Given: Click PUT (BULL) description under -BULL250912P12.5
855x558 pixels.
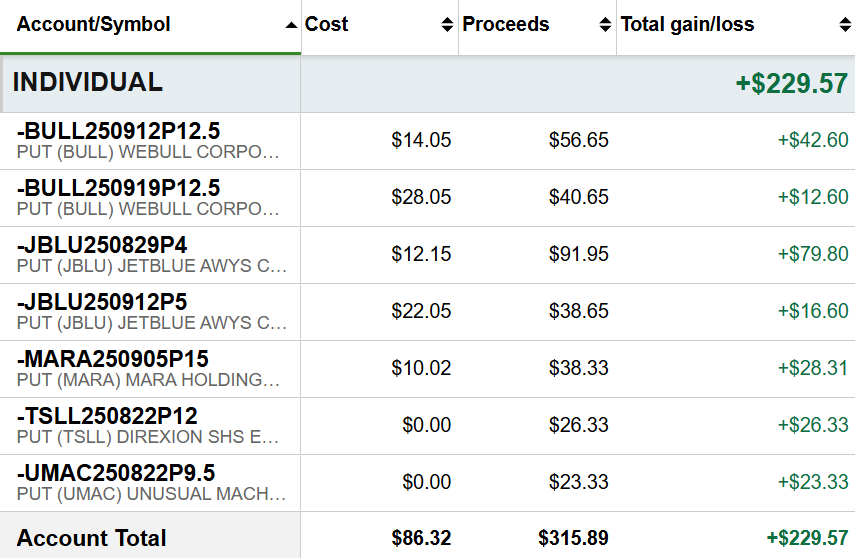Looking at the screenshot, I should 148,152.
